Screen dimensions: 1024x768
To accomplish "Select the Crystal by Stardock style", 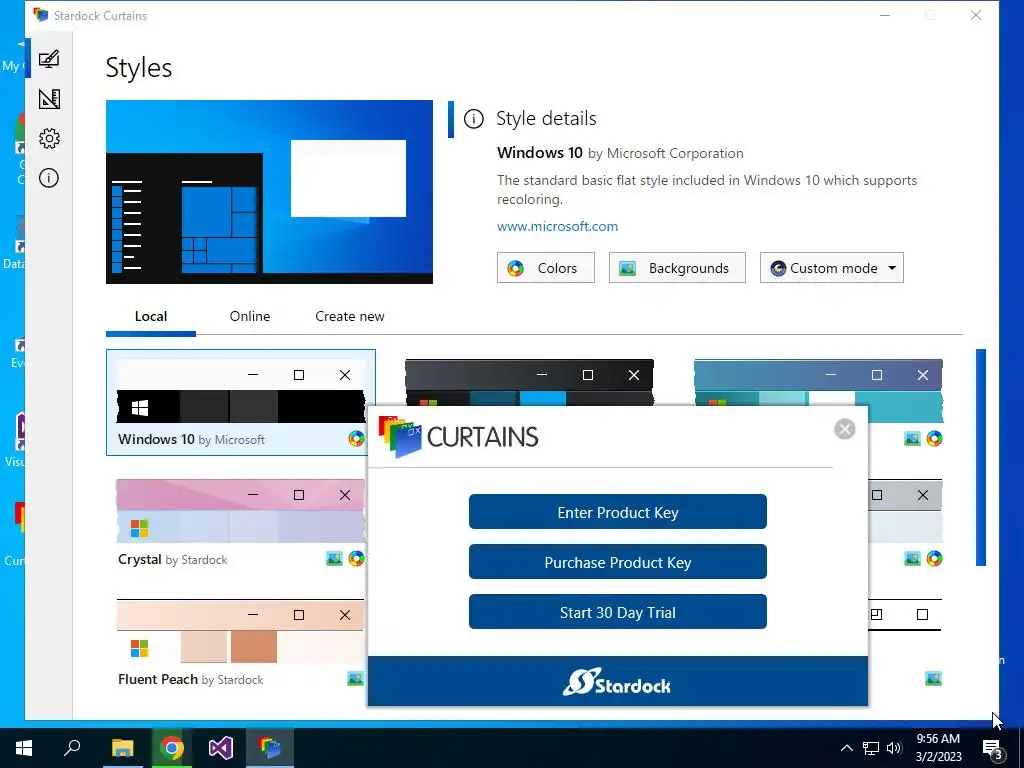I will click(240, 522).
